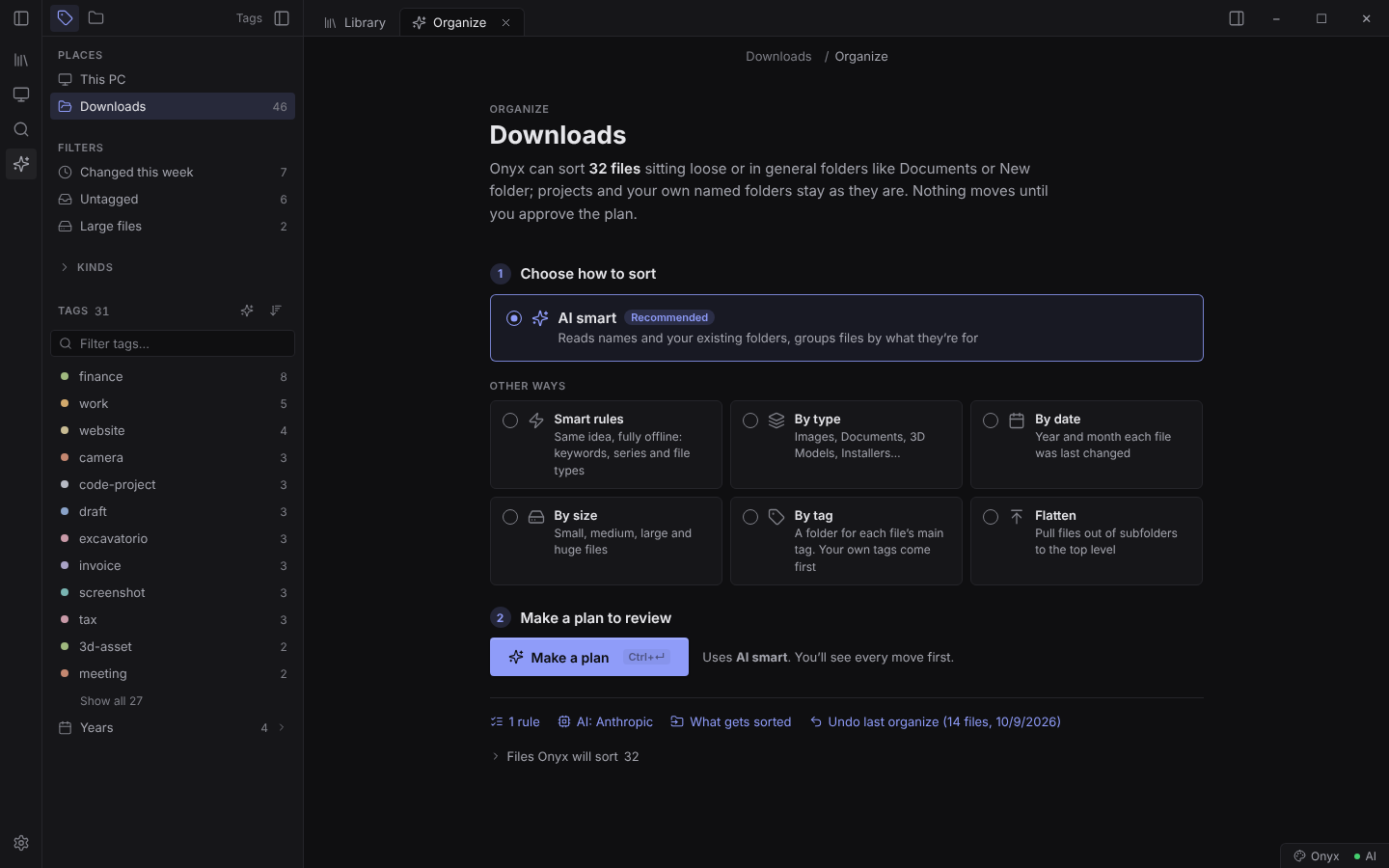Select the Smart rules radio option
This screenshot has height=868, width=1389.
(x=510, y=420)
